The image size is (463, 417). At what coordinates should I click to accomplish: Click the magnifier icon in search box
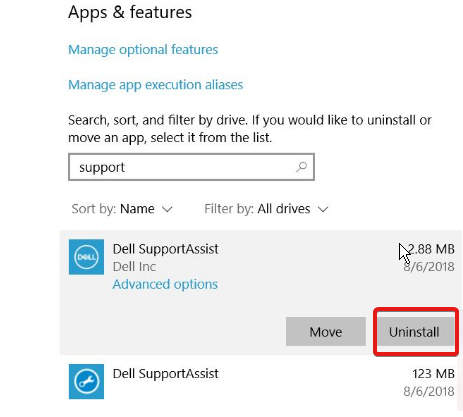point(301,167)
